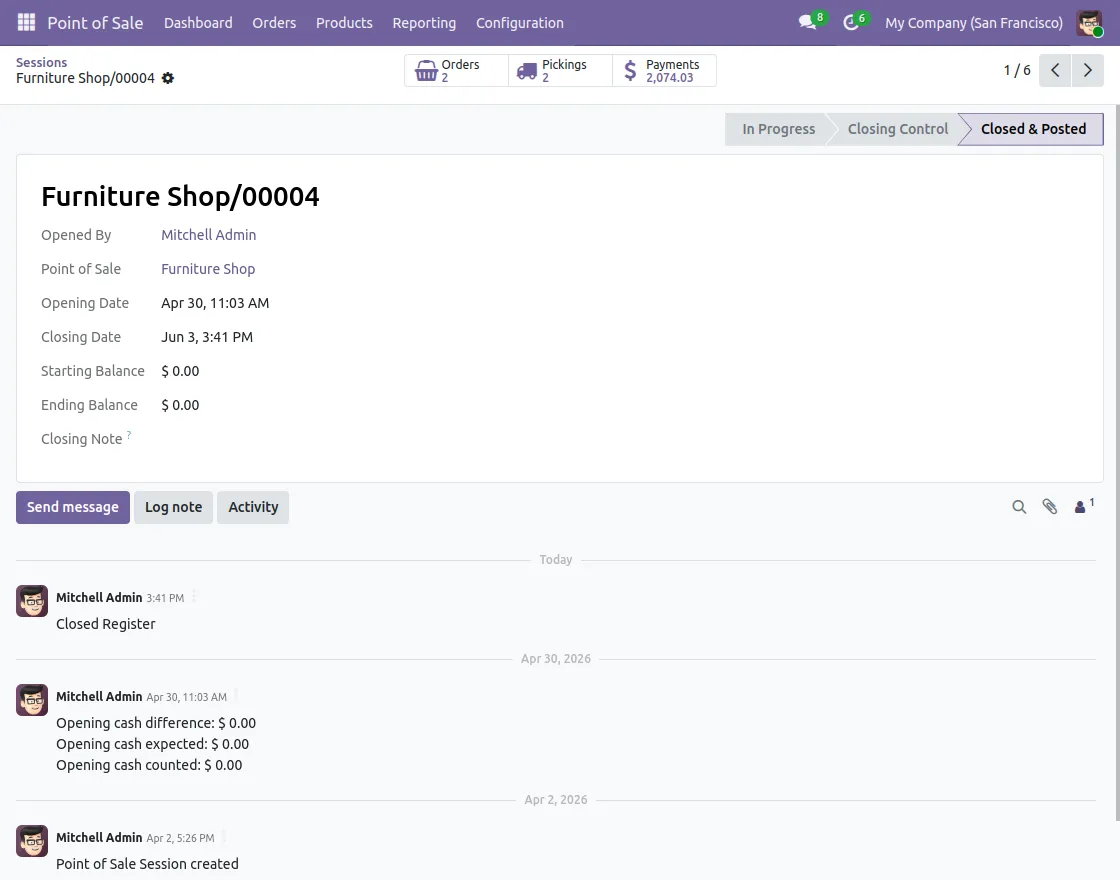Open the Orders menu in the top bar

coord(274,23)
